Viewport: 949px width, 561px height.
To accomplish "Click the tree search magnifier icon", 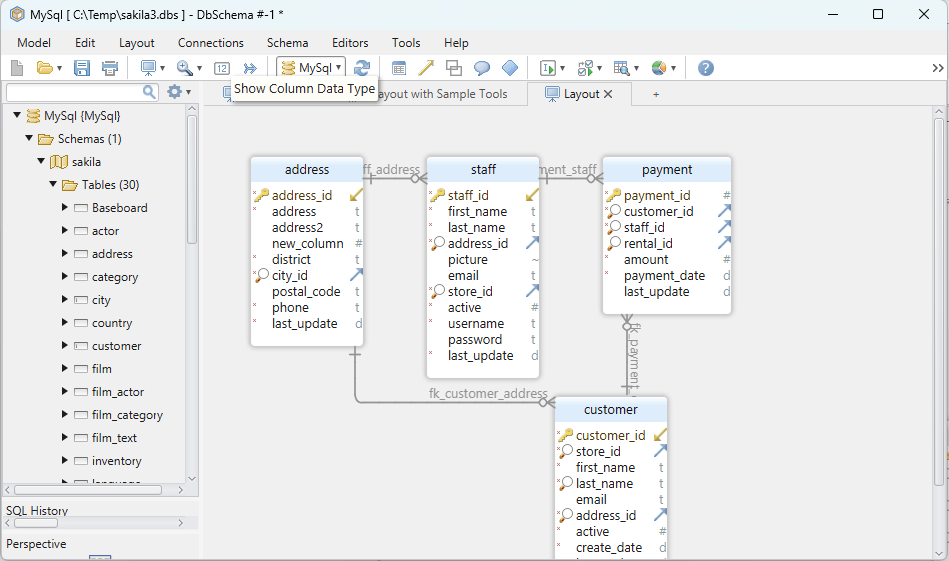I will pos(149,91).
